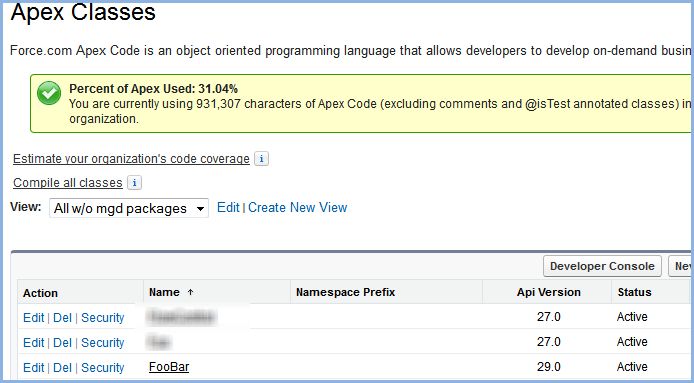The height and width of the screenshot is (383, 694).
Task: Click the Apex Classes page heading
Action: tap(83, 12)
